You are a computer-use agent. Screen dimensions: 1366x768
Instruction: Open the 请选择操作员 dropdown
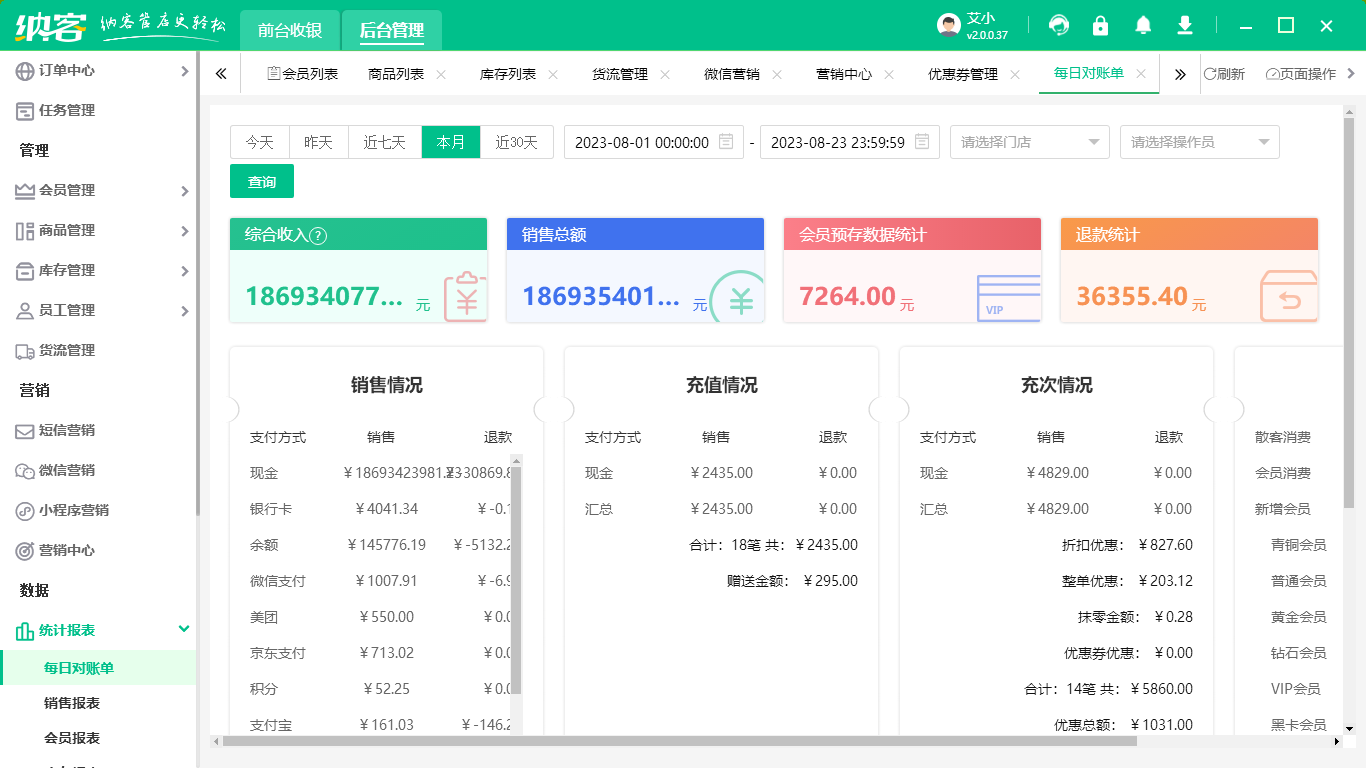point(1199,141)
